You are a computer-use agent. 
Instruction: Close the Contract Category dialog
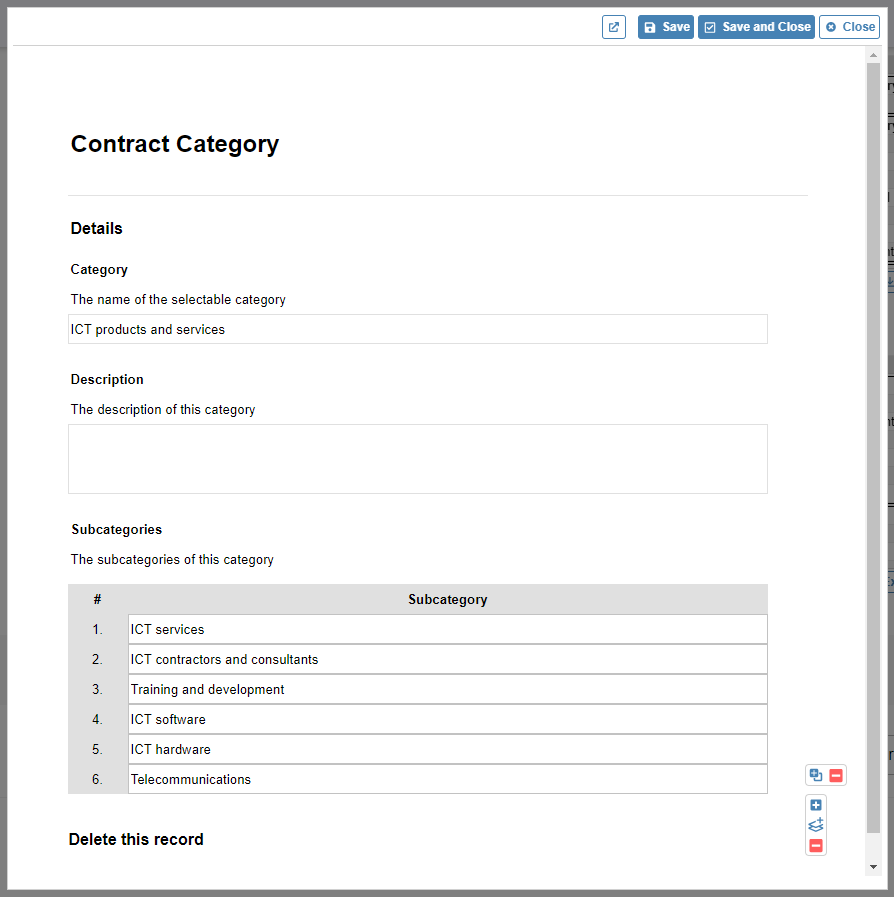click(849, 27)
